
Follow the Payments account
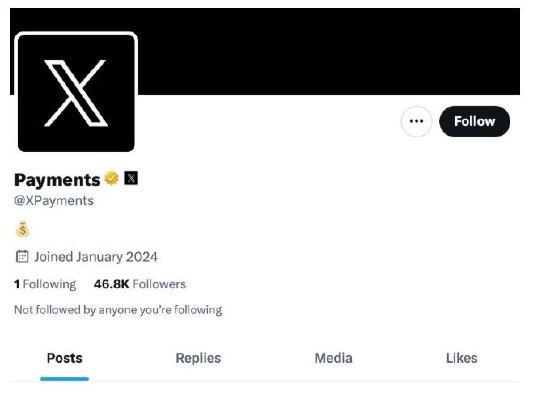pos(475,121)
